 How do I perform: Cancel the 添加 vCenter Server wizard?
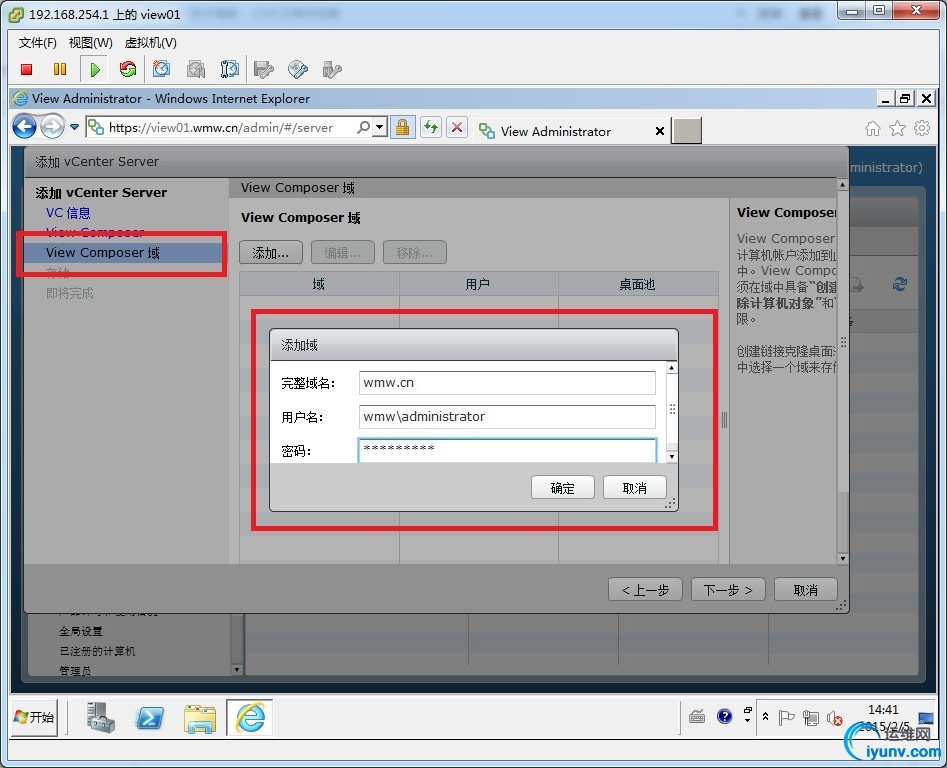805,590
